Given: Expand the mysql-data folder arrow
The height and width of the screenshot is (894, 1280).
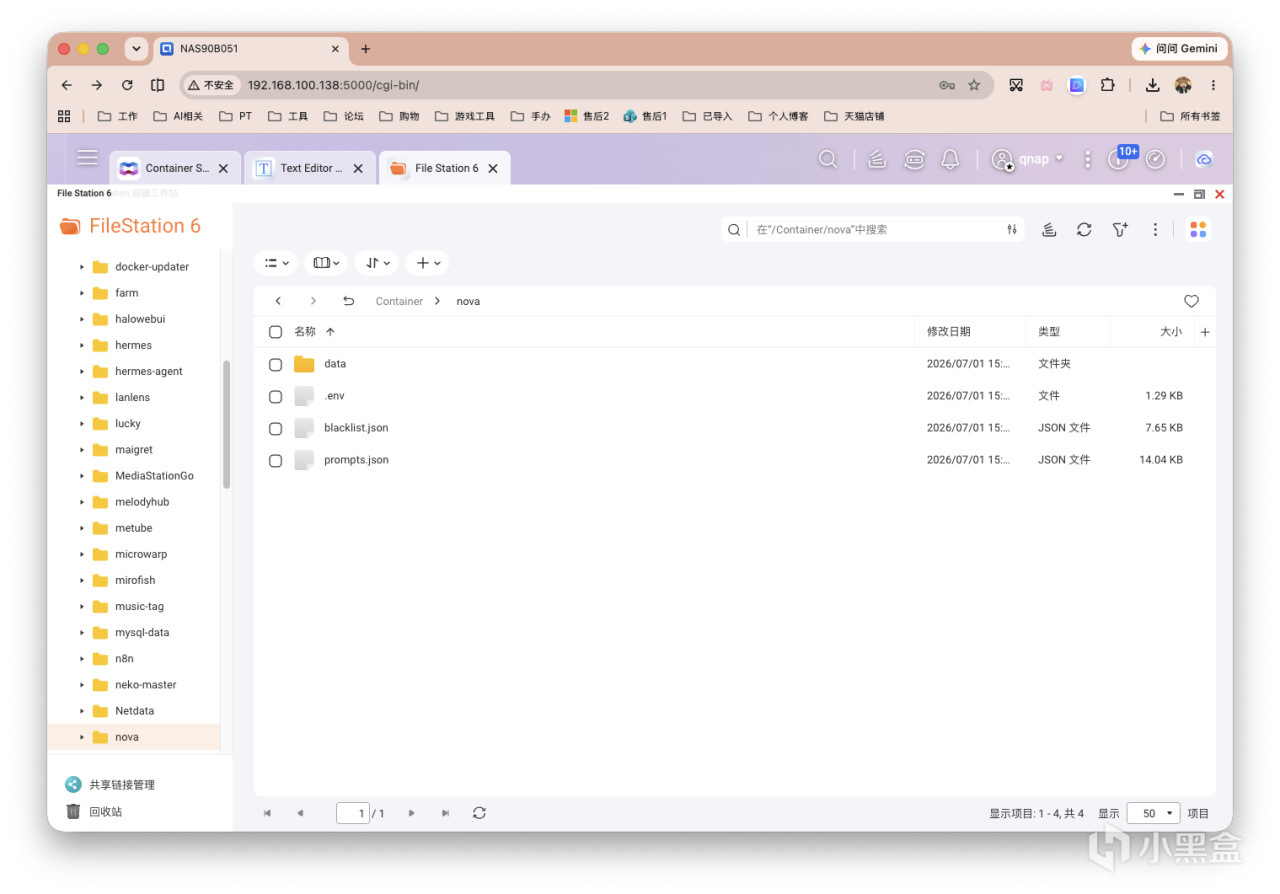Looking at the screenshot, I should click(x=82, y=633).
